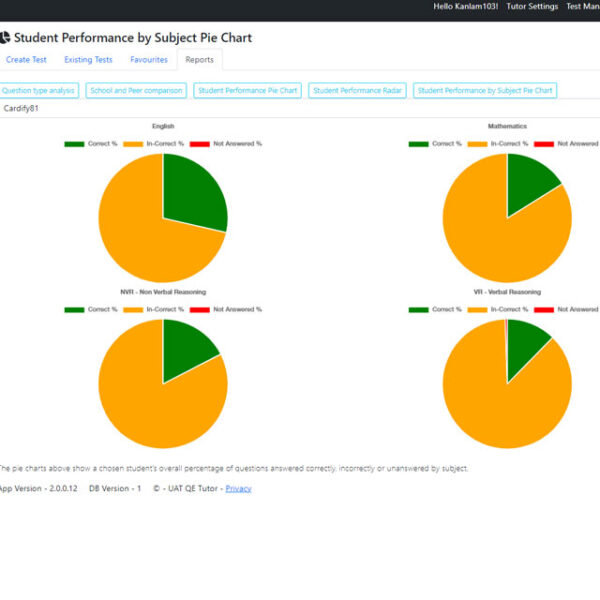Image resolution: width=600 pixels, height=600 pixels.
Task: Open the Create Test tab
Action: tap(26, 60)
